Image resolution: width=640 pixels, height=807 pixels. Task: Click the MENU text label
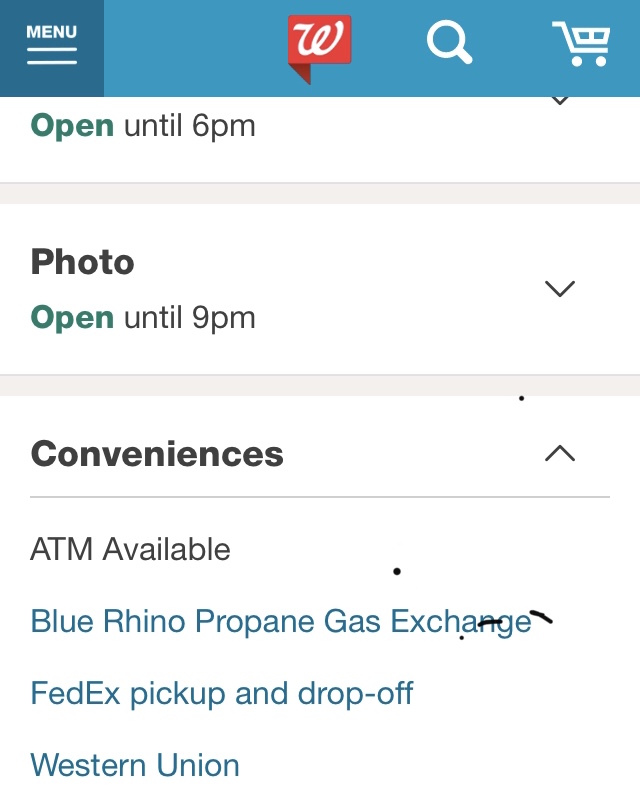[52, 32]
